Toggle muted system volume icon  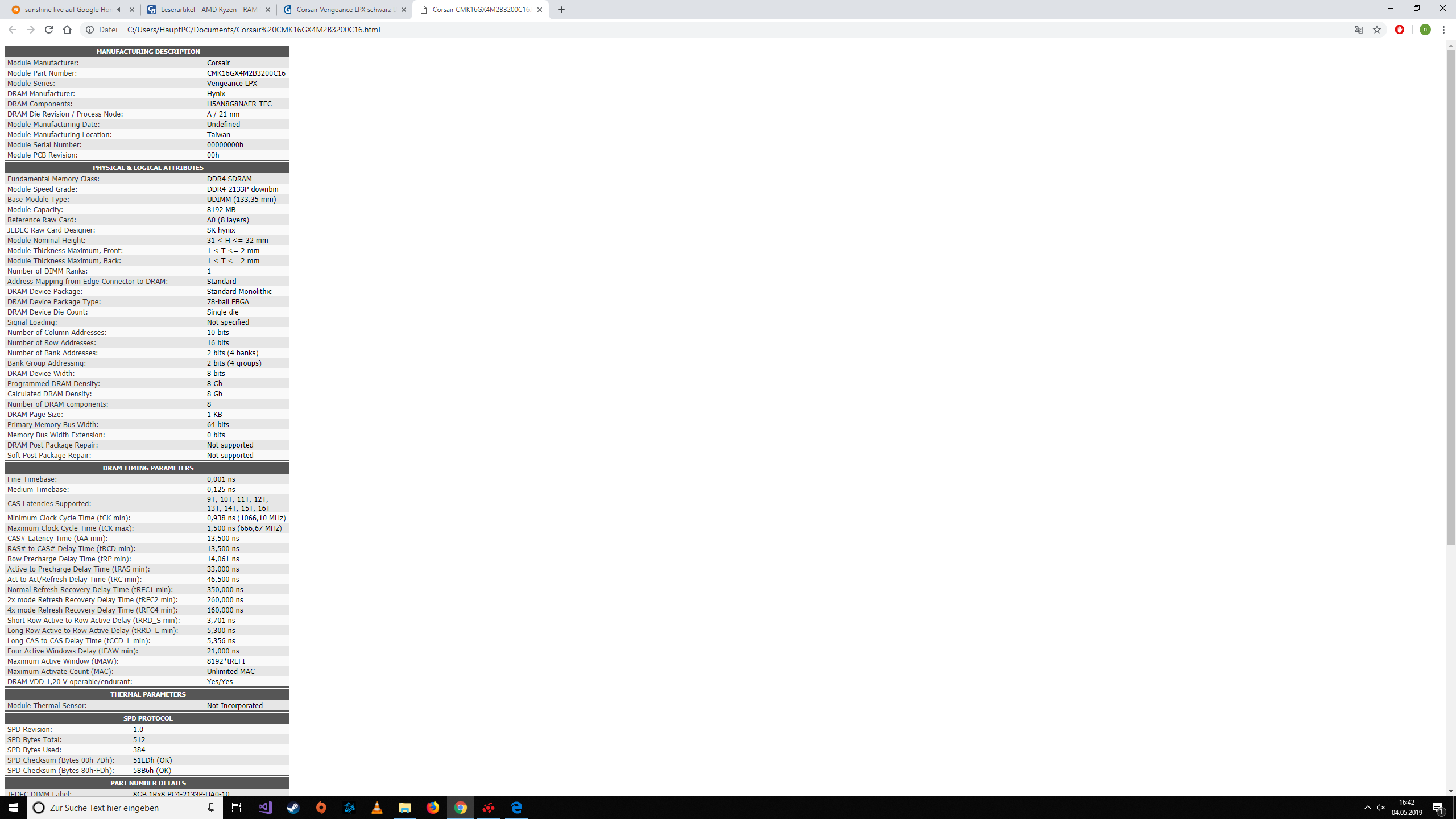click(1381, 808)
